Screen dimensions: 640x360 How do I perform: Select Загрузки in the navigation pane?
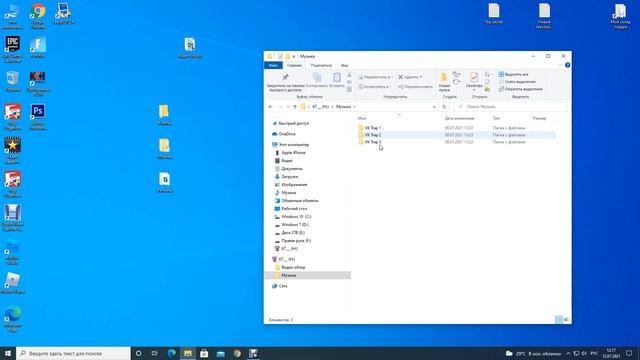tap(286, 176)
